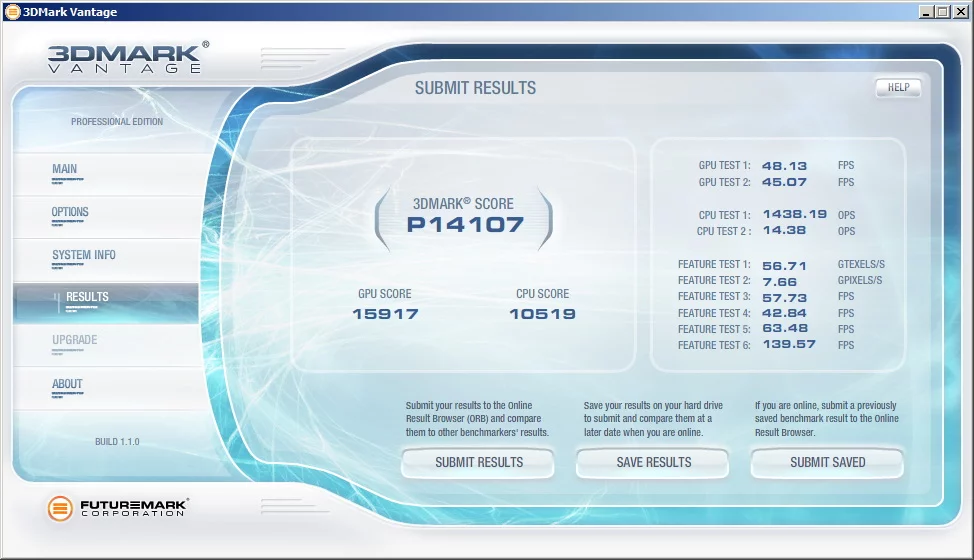Click the Professional Edition label
Viewport: 974px width, 560px height.
(x=117, y=122)
